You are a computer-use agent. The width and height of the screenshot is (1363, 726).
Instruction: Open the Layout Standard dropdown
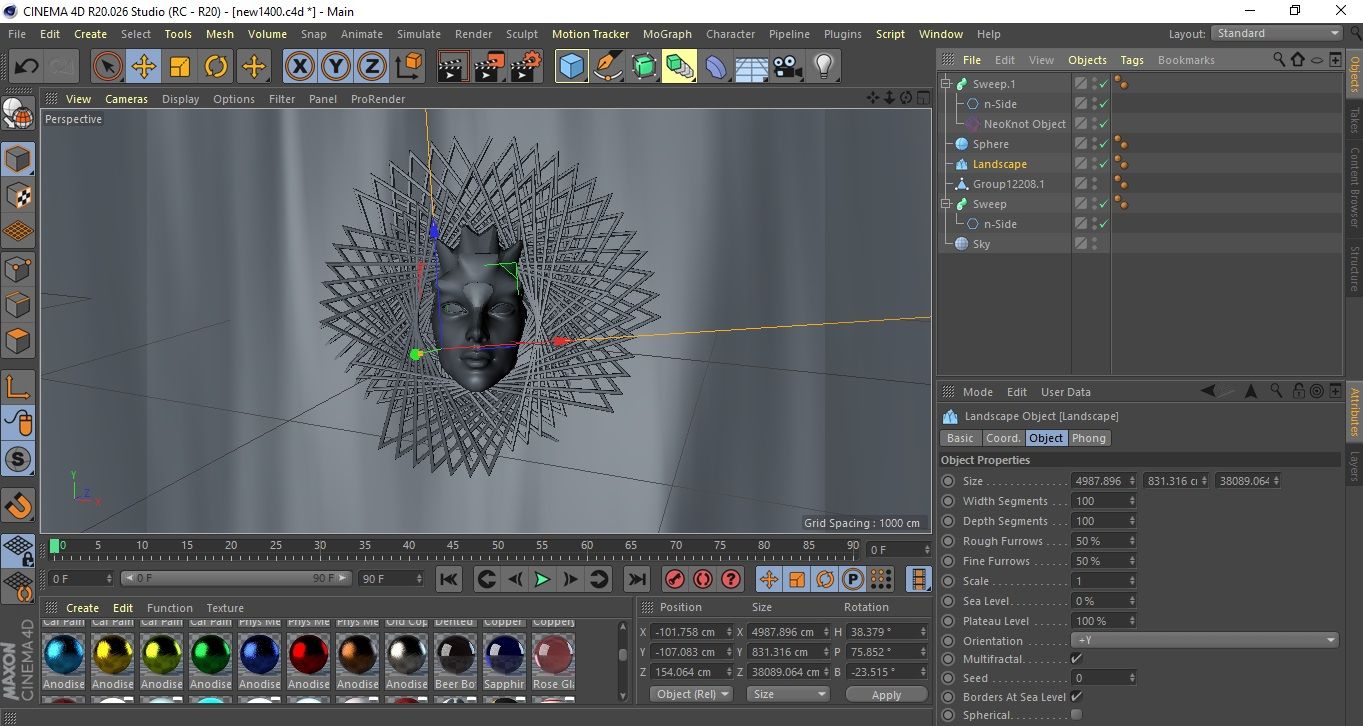1277,33
